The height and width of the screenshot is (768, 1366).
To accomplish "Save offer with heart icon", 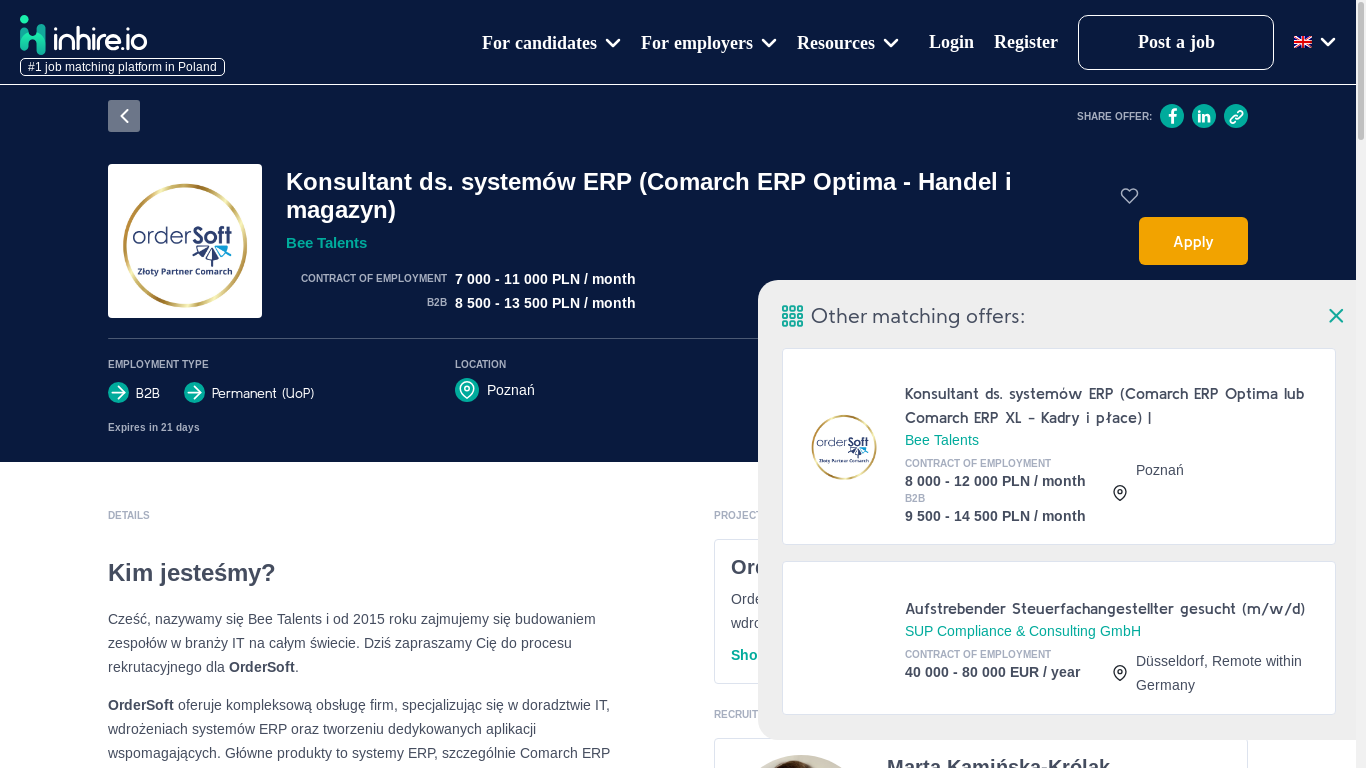I will tap(1129, 196).
